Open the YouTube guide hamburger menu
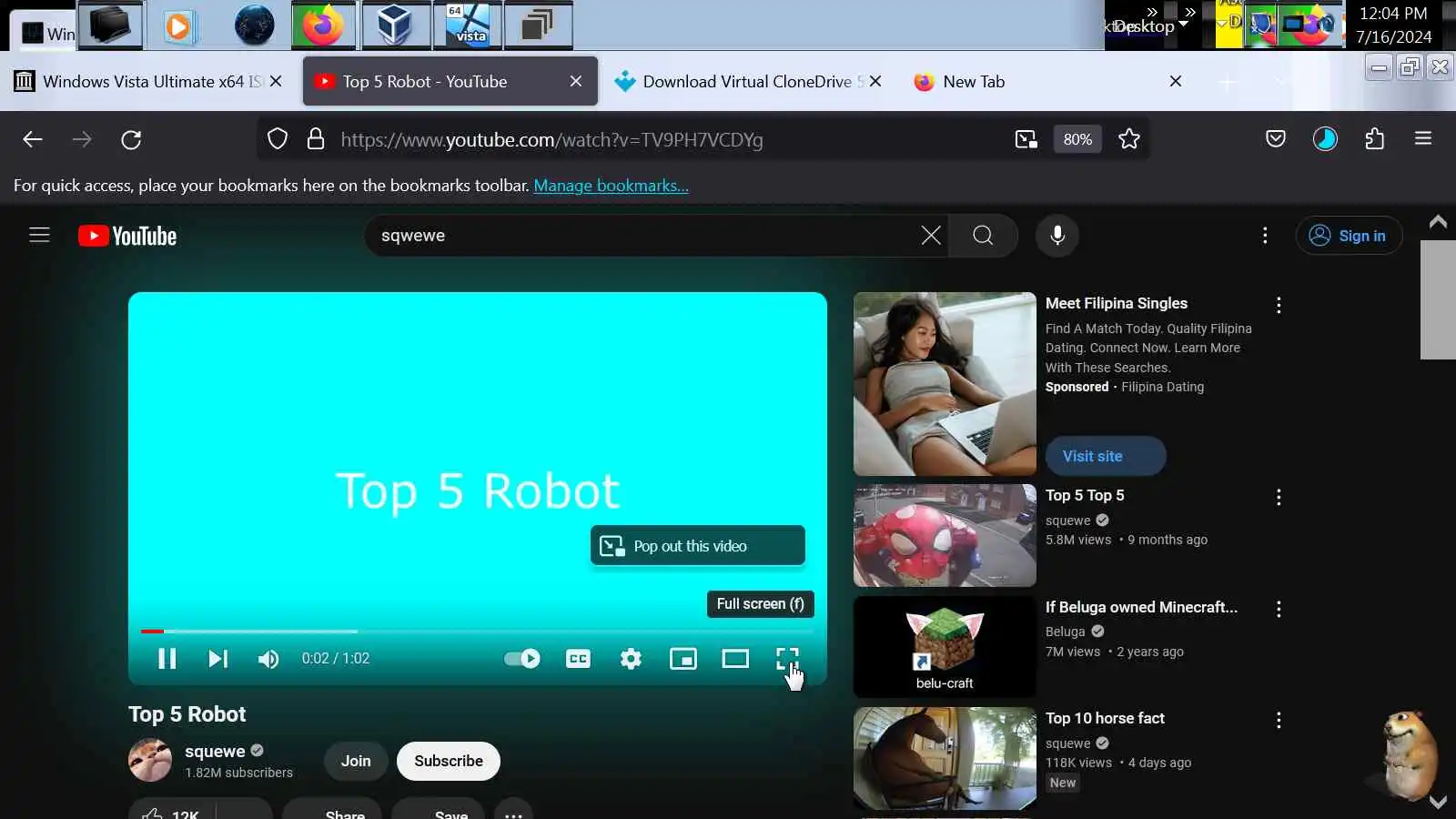 coord(39,236)
